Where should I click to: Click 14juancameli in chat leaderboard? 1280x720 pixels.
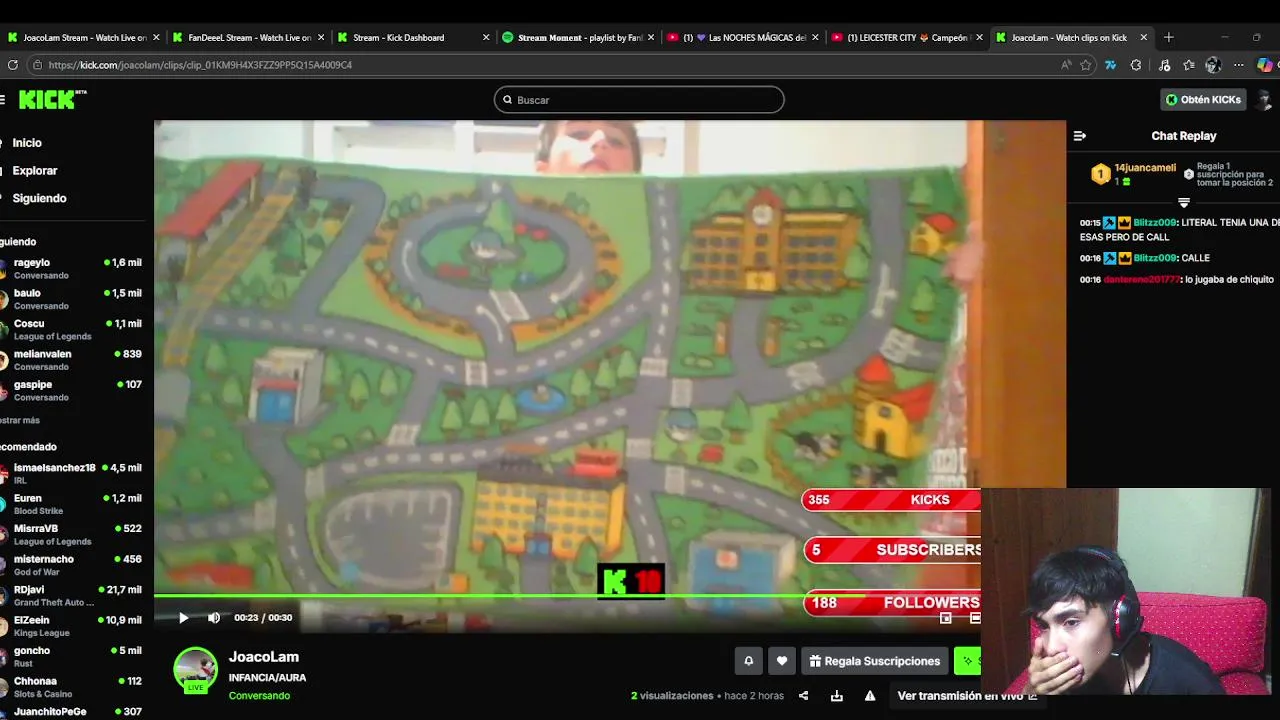[x=1145, y=168]
